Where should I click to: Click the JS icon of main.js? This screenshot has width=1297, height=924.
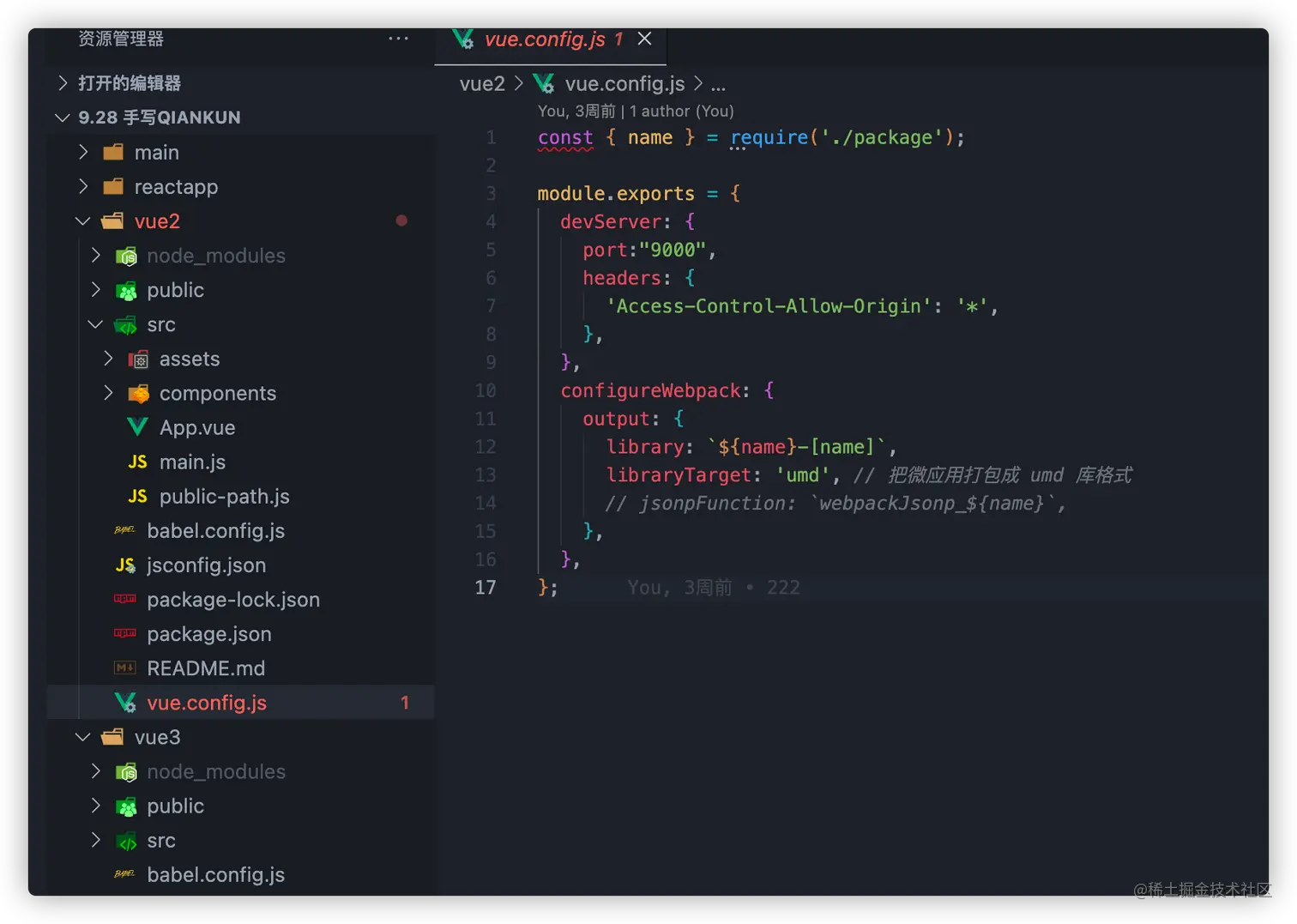[x=137, y=462]
